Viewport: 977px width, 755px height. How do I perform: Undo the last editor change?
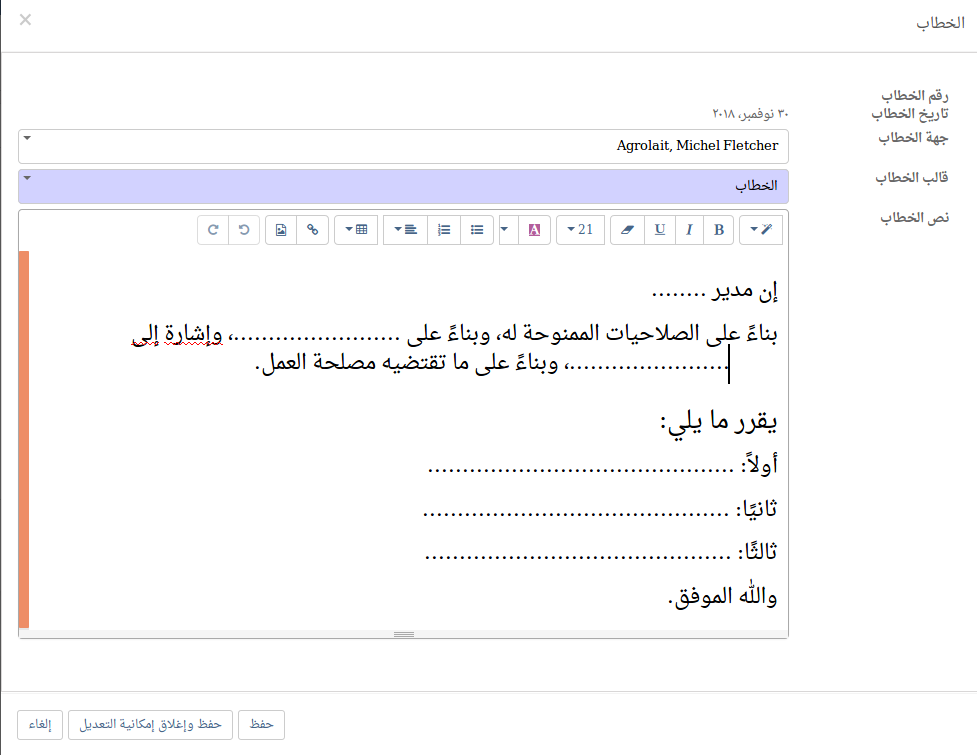point(244,230)
